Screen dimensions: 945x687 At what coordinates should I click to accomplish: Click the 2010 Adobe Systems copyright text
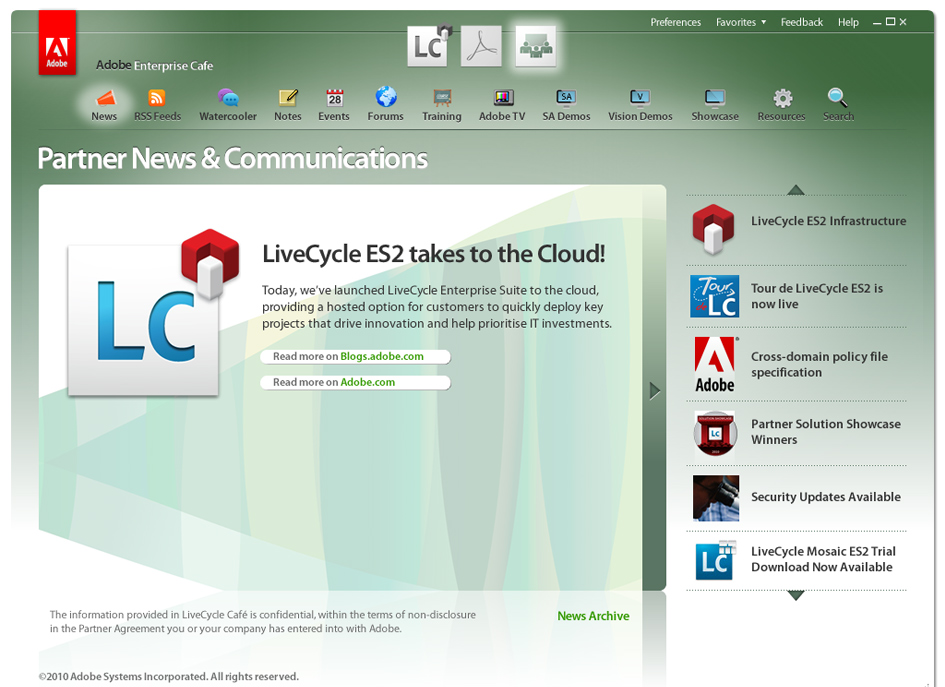coord(169,676)
